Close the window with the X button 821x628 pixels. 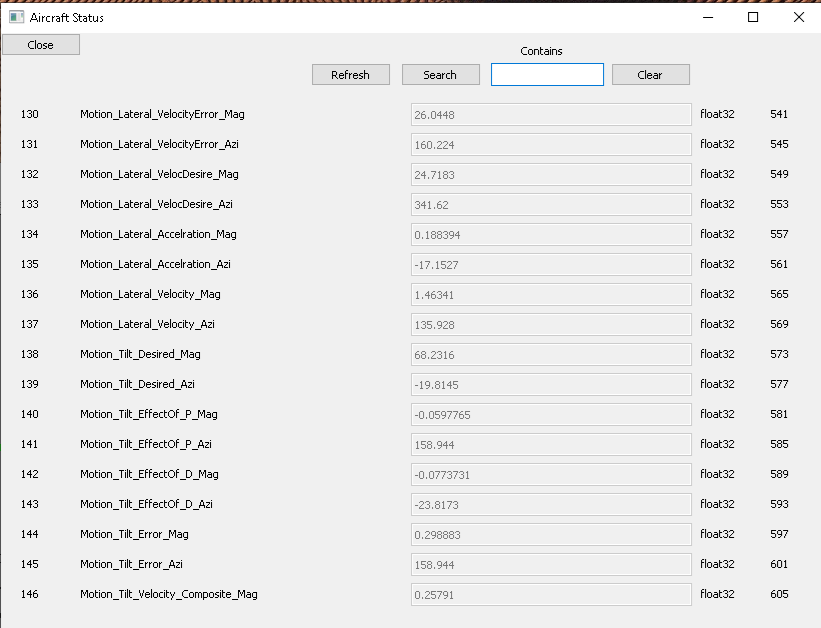pyautogui.click(x=798, y=17)
